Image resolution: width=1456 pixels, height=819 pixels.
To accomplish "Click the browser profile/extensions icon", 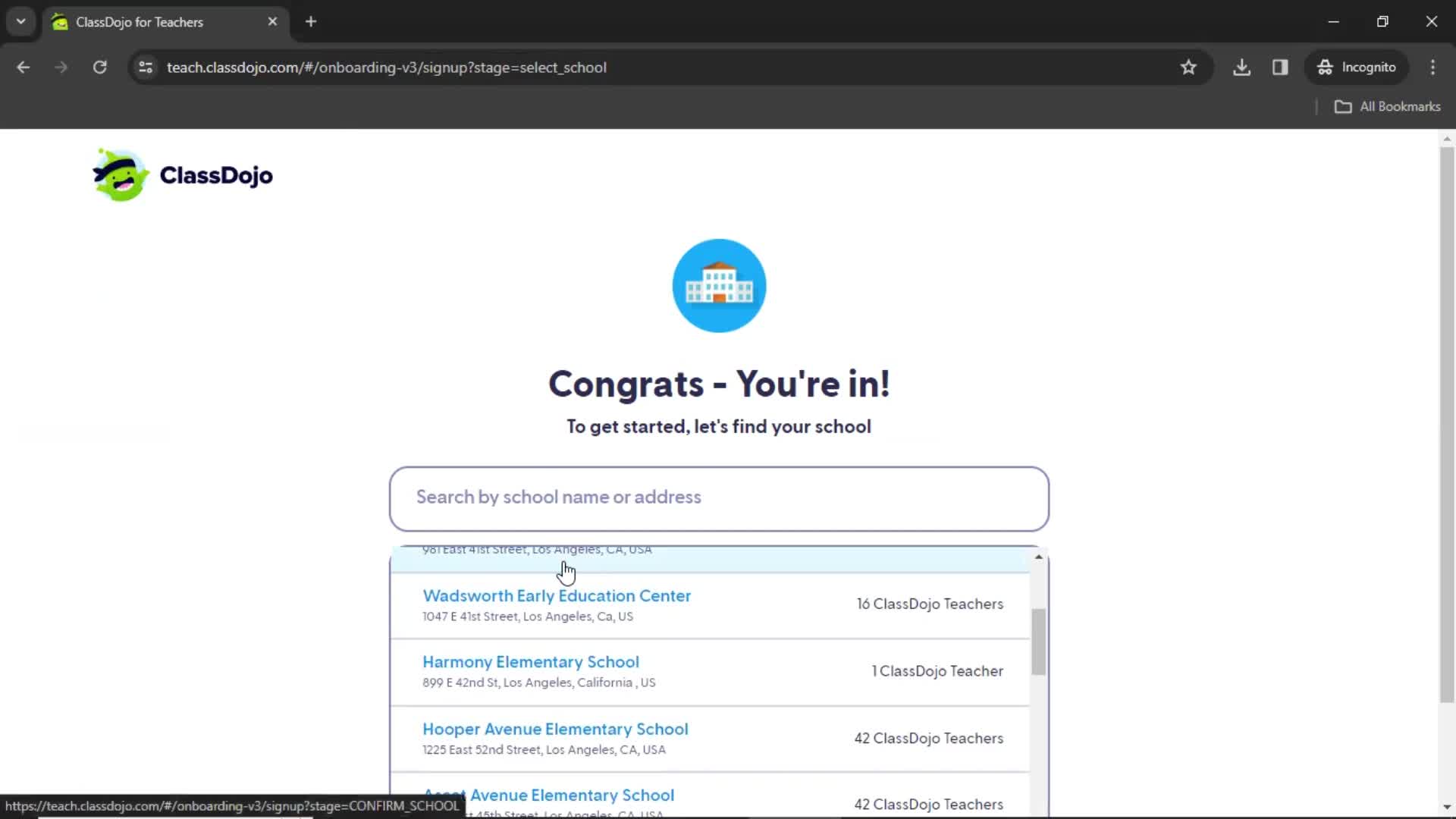I will tap(1281, 67).
